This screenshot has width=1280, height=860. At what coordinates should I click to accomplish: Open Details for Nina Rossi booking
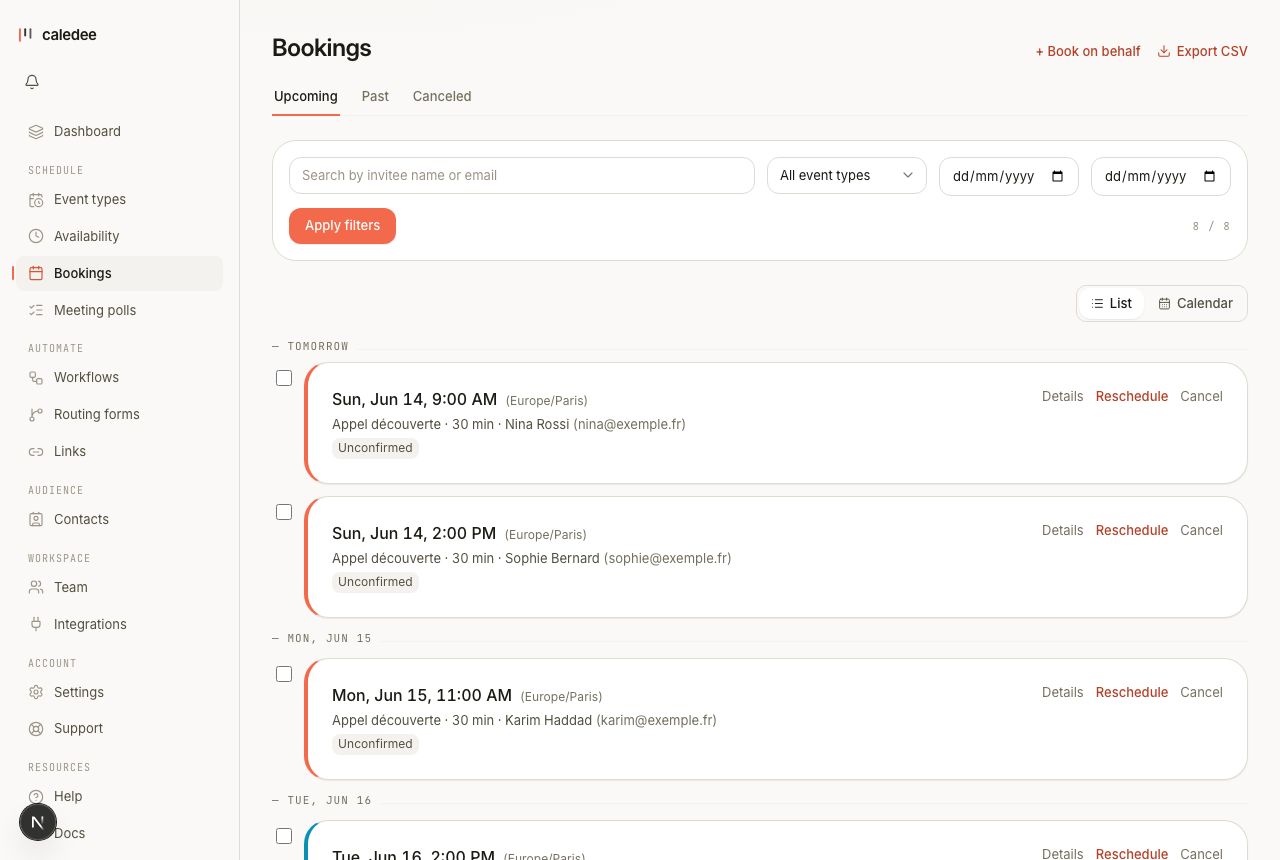point(1062,396)
